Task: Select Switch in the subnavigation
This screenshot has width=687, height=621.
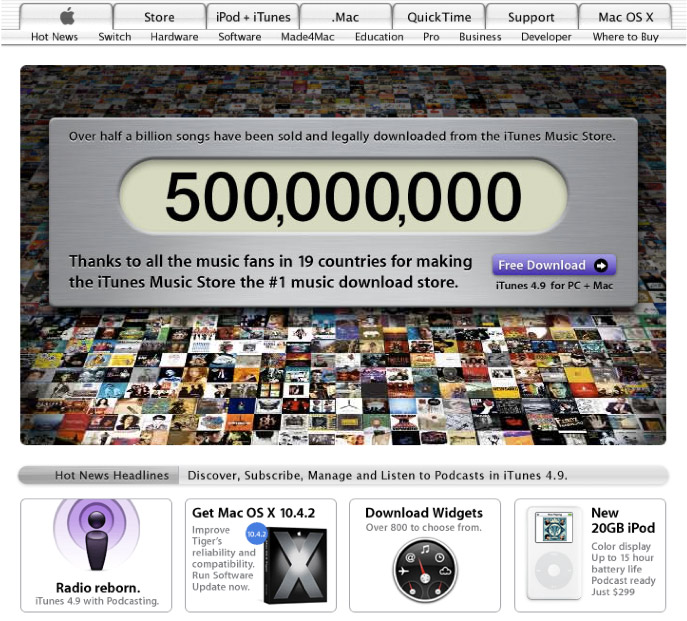Action: point(115,37)
